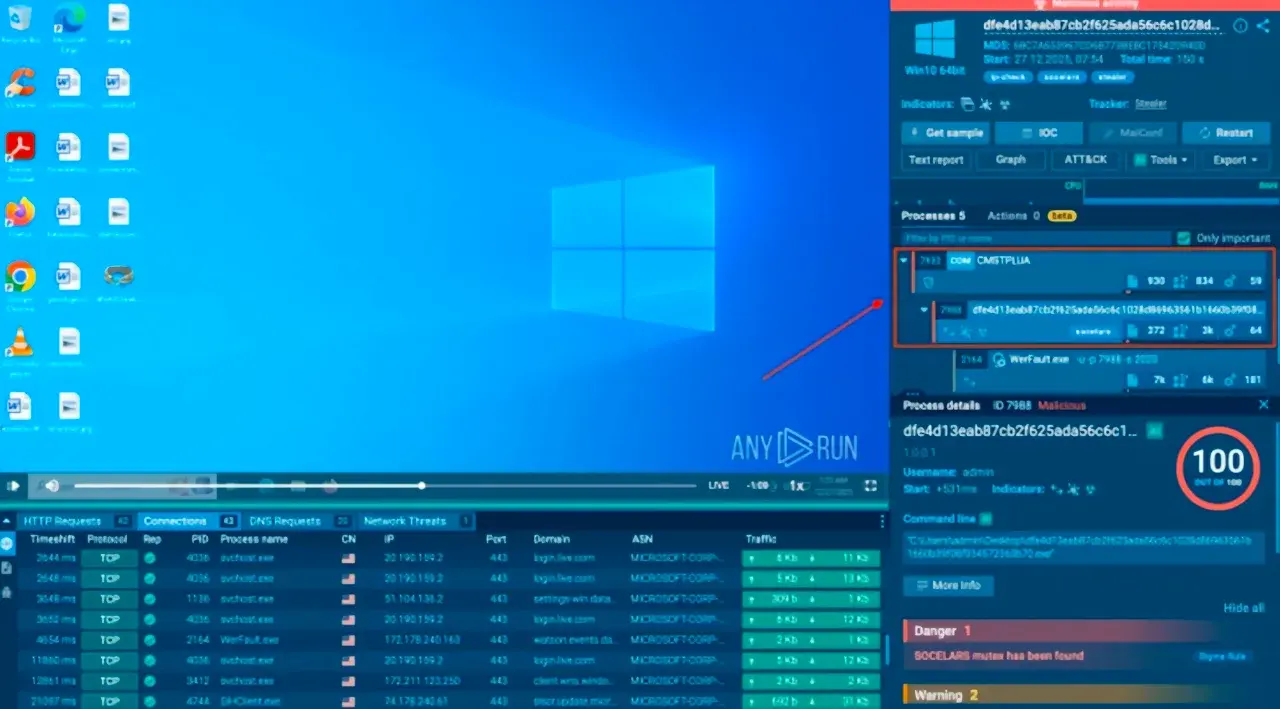Open the Tools dropdown menu
The image size is (1280, 709).
(1159, 160)
